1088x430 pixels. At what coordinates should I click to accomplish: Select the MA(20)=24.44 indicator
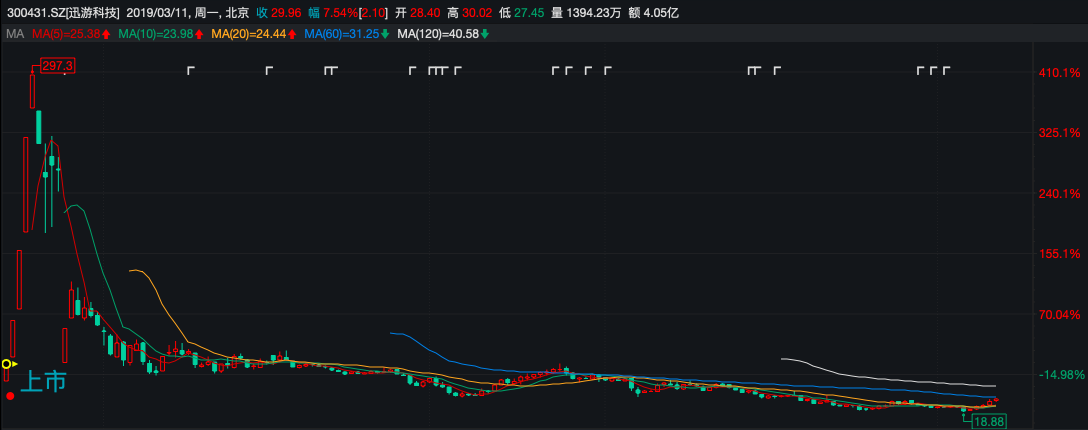[x=250, y=34]
